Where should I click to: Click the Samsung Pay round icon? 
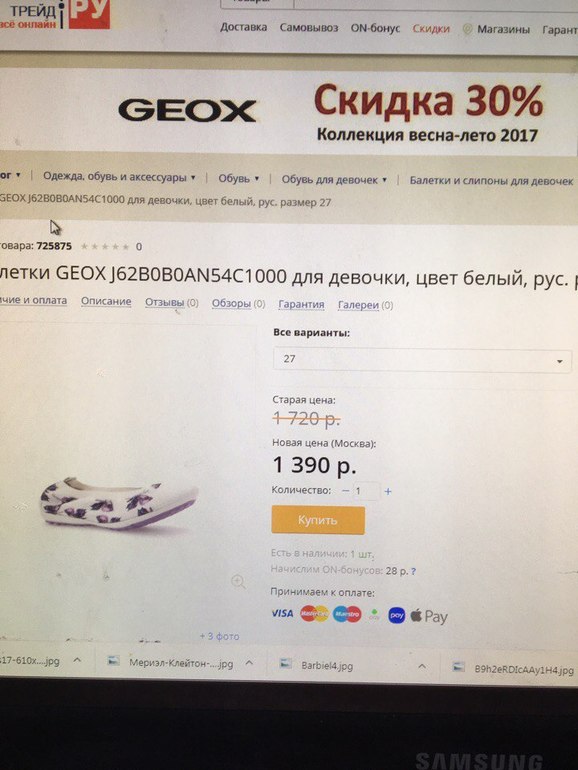click(x=397, y=615)
